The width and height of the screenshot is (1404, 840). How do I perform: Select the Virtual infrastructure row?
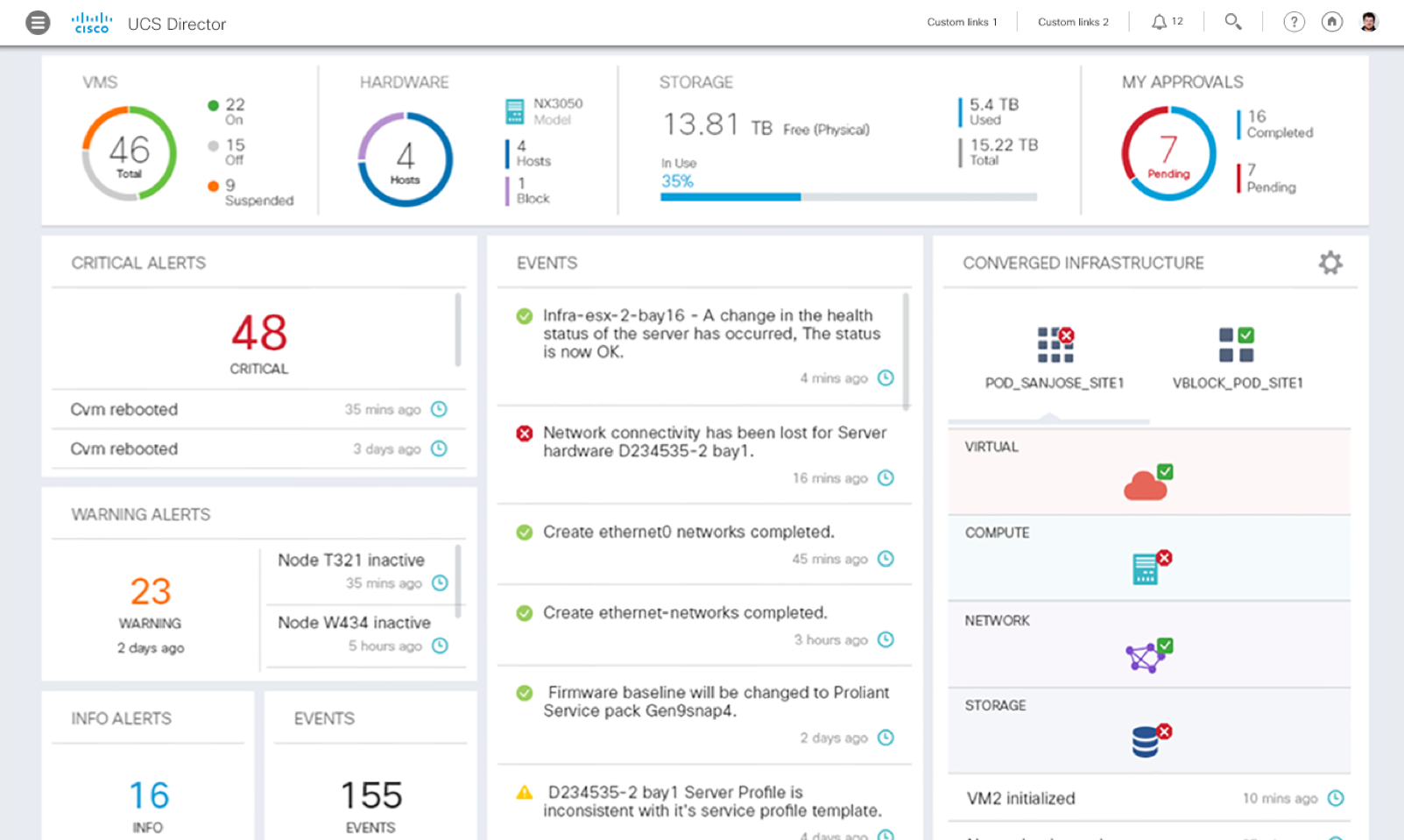pyautogui.click(x=1149, y=472)
